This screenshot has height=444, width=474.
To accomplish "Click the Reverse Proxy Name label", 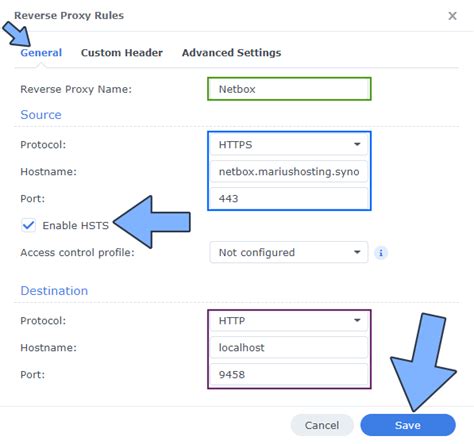I will tap(76, 89).
